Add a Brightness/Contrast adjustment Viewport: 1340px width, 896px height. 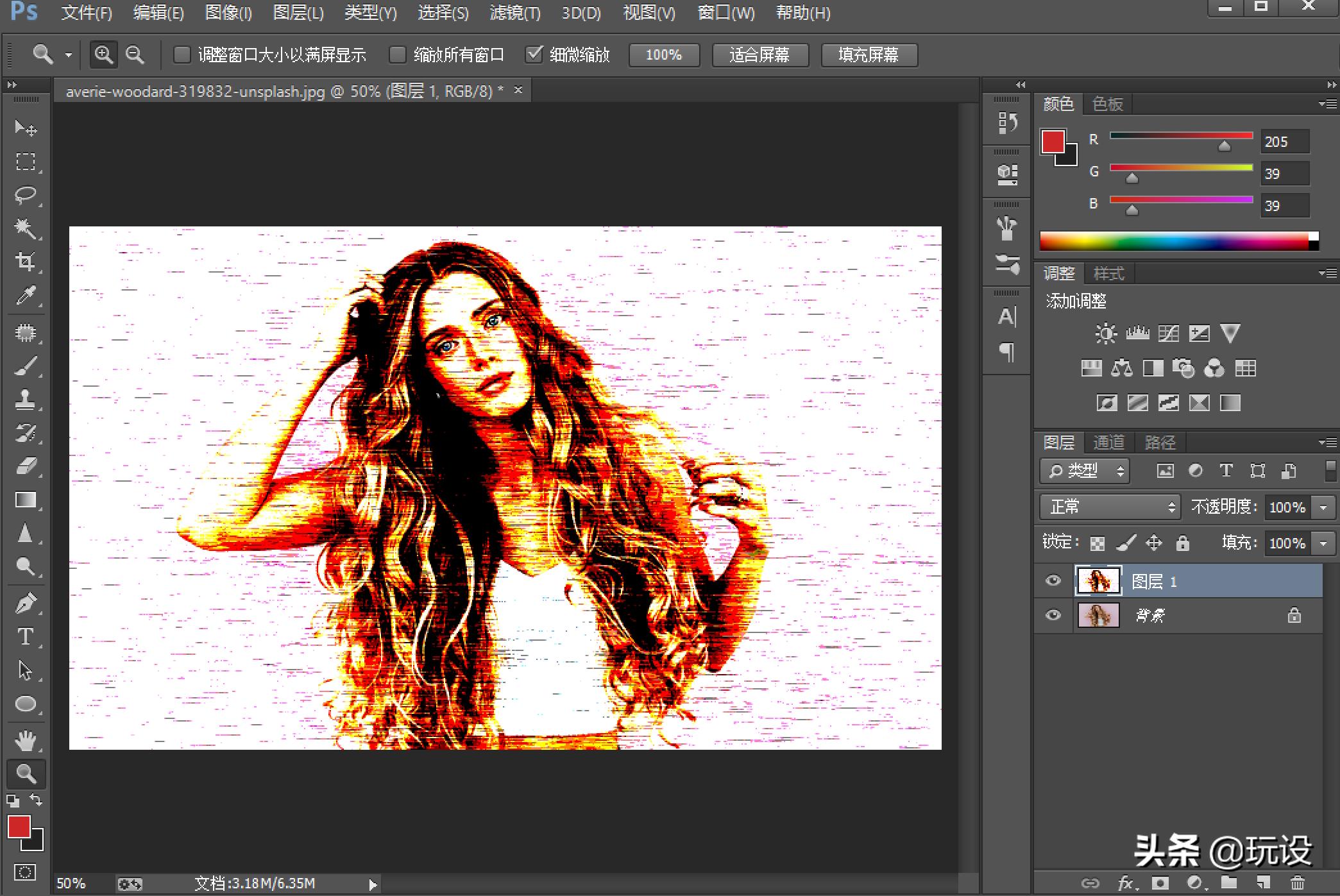pos(1106,334)
